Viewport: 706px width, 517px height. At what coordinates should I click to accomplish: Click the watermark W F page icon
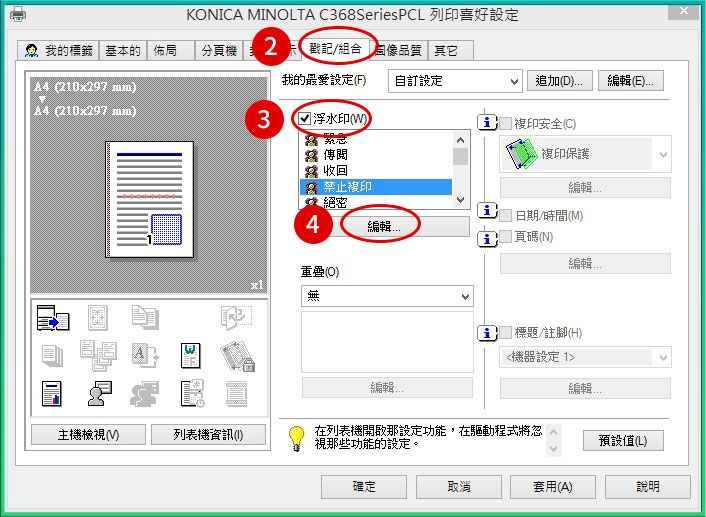(190, 355)
